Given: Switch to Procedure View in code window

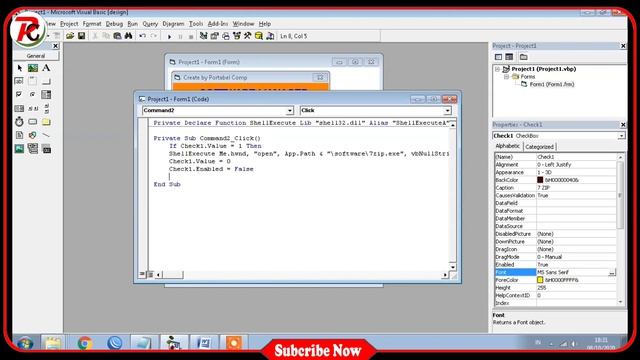Looking at the screenshot, I should (x=142, y=274).
